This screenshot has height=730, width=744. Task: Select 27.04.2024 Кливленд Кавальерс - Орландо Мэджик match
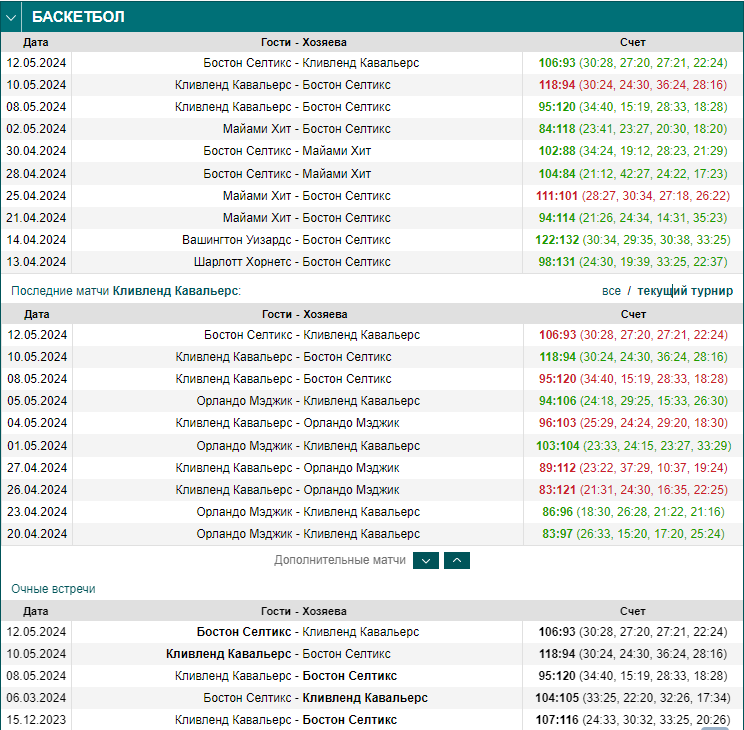288,468
